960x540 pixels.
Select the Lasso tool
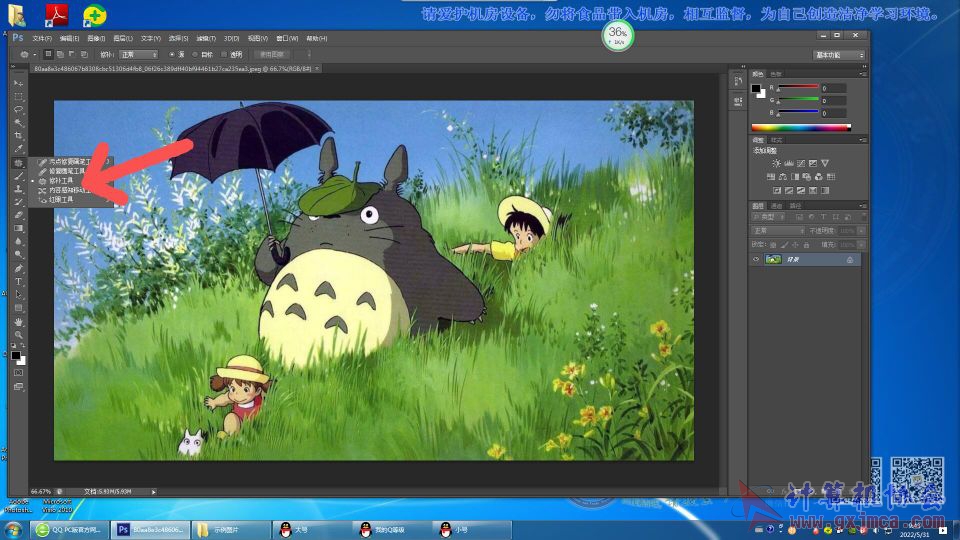18,110
